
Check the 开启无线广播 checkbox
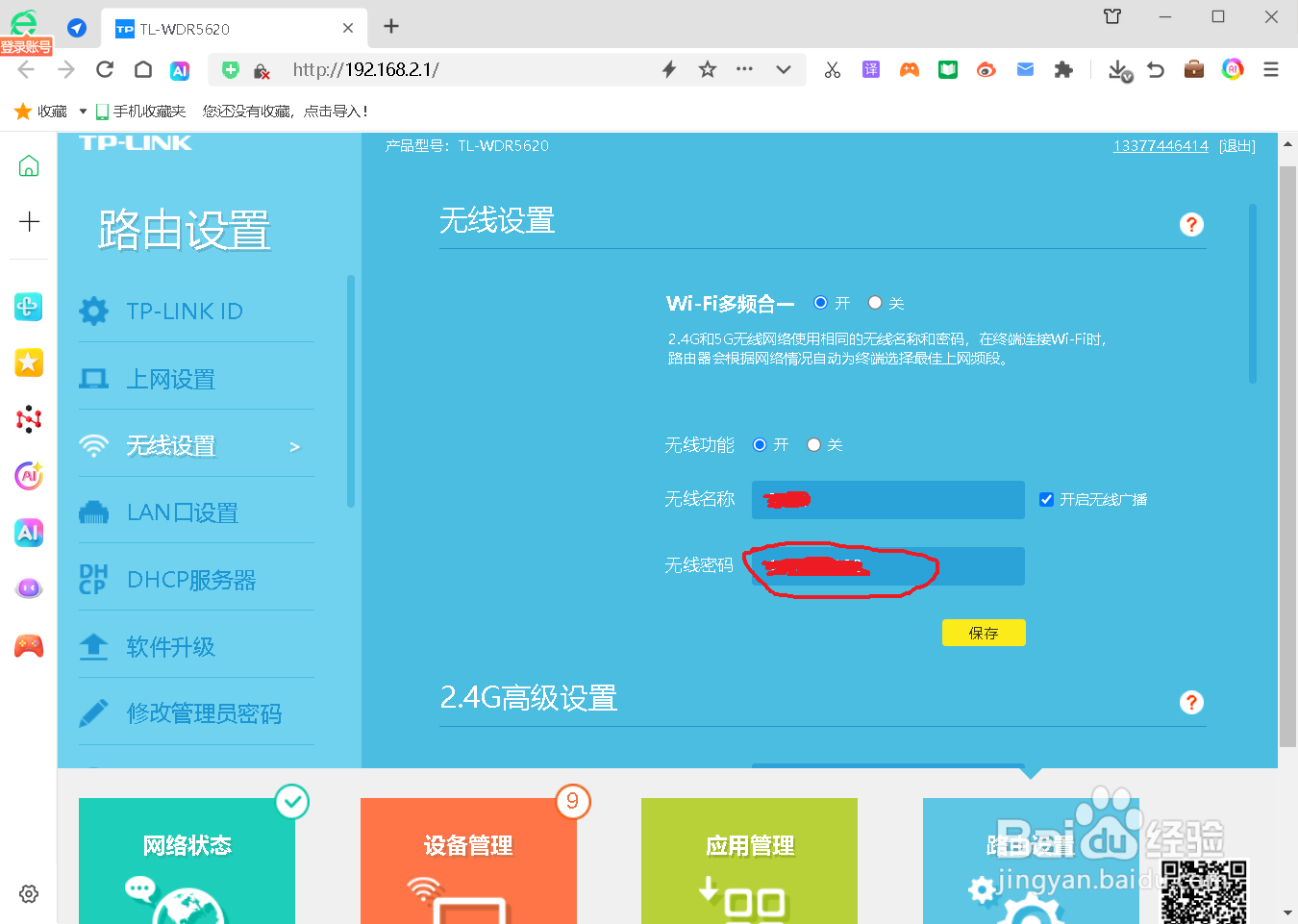[x=1046, y=499]
